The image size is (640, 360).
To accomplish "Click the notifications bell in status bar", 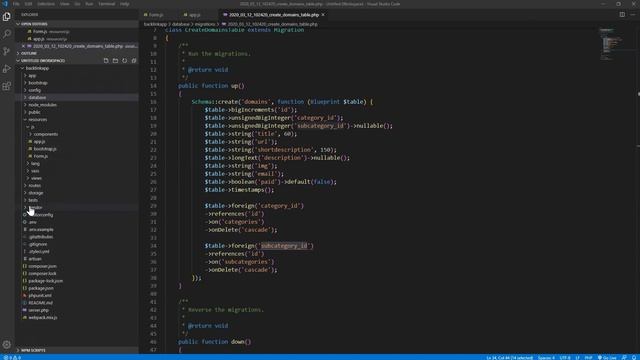I will point(634,358).
